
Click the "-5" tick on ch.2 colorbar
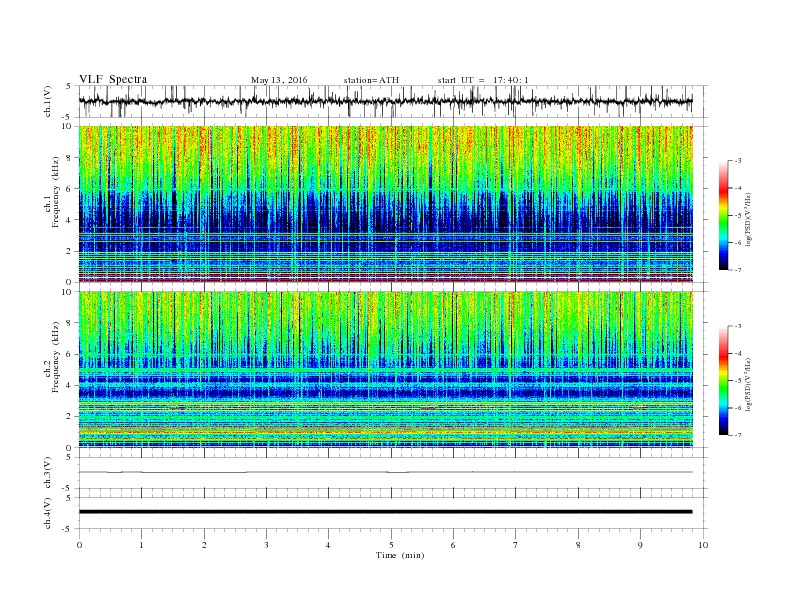coord(738,381)
